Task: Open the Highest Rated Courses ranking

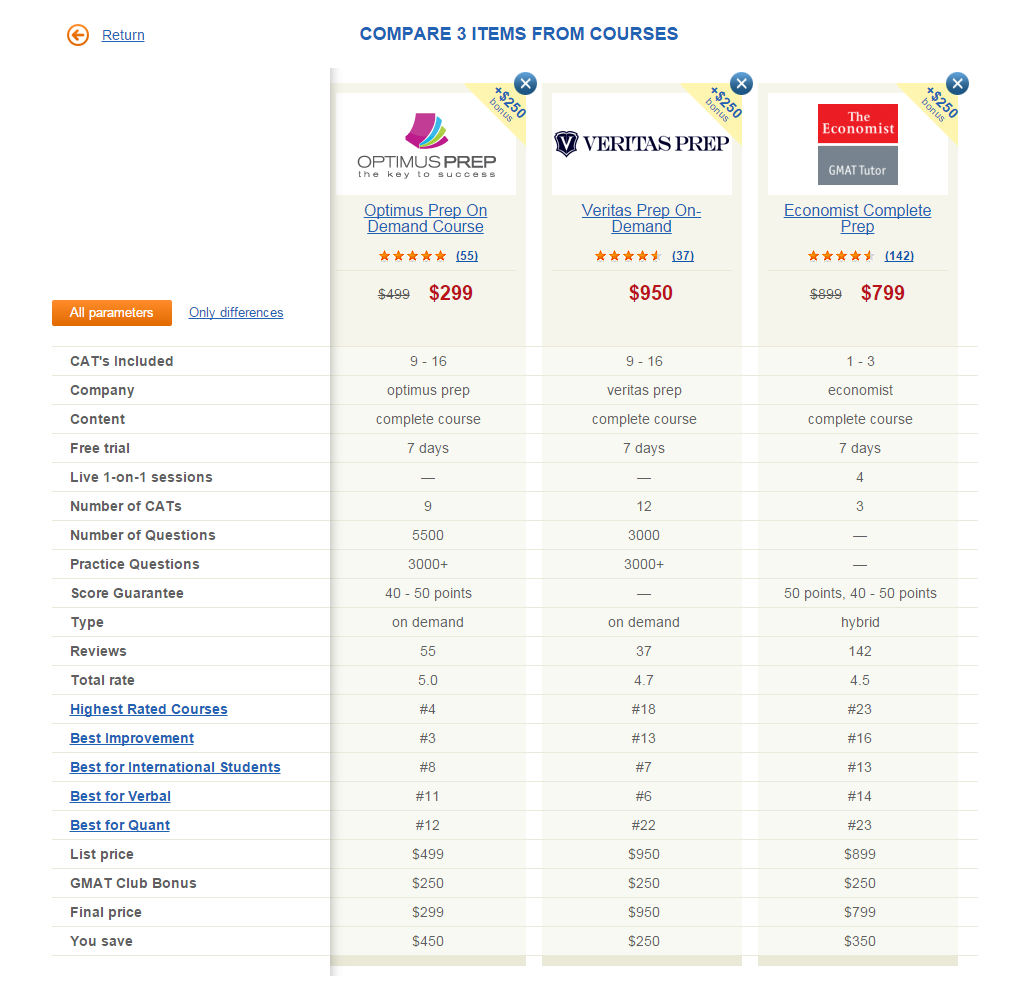Action: 149,709
